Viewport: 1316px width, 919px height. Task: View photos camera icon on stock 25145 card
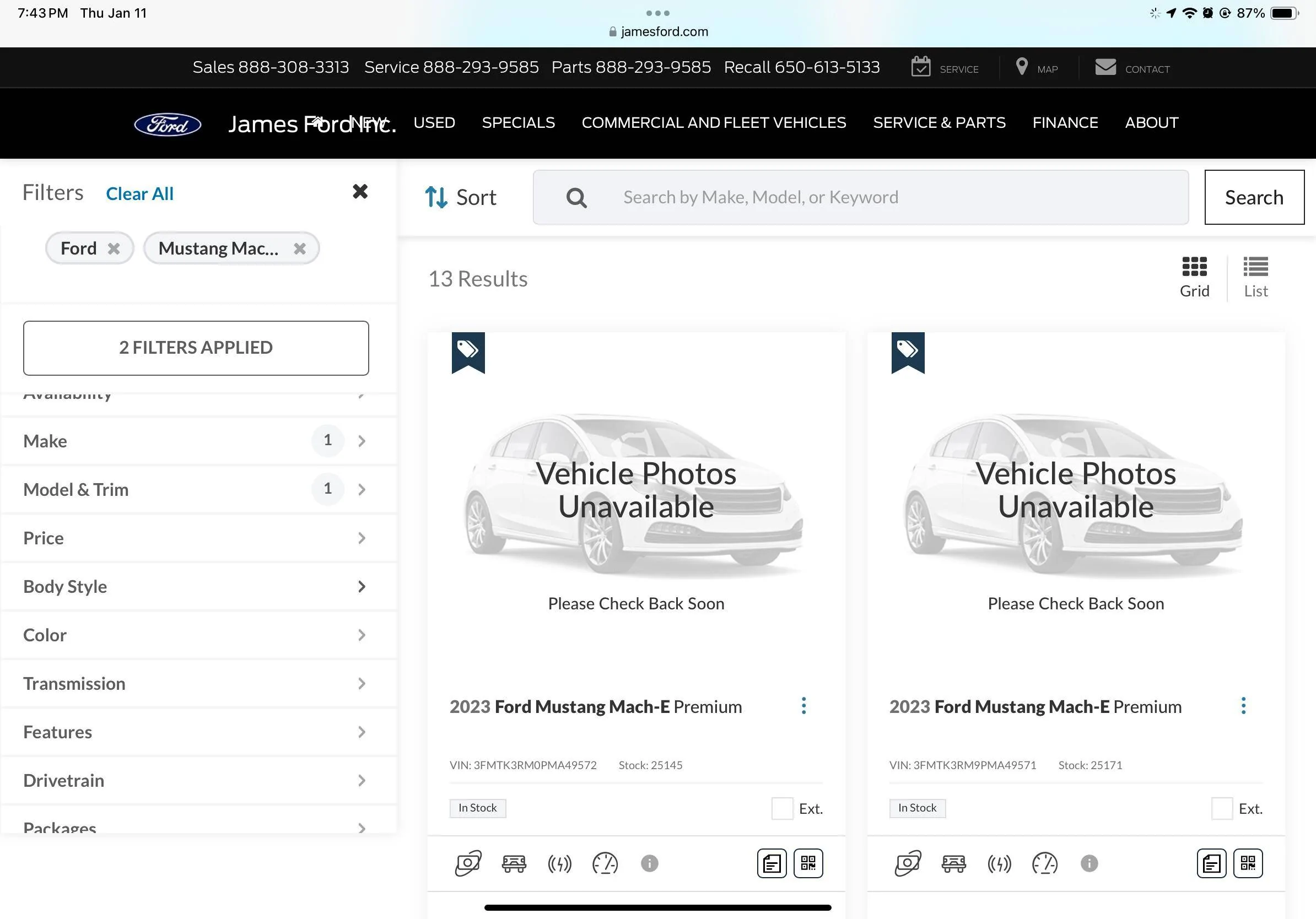468,863
